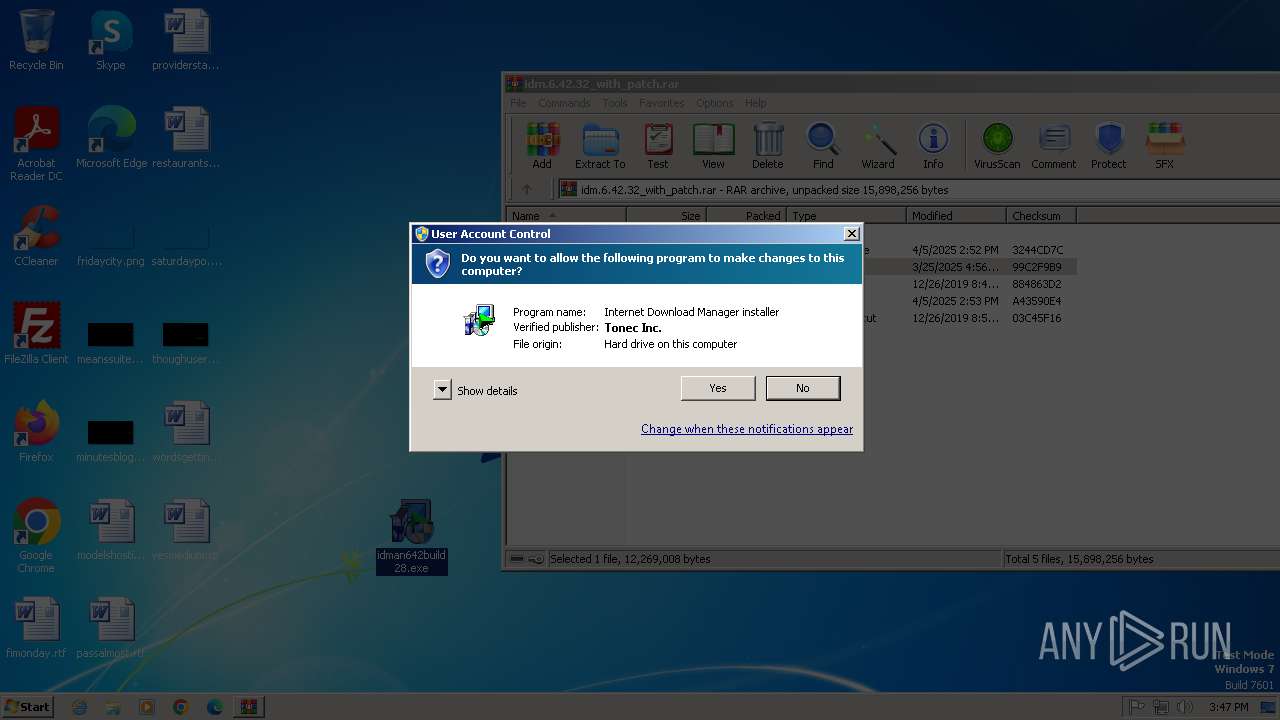
Task: Click the View icon in WinRAR toolbar
Action: [x=713, y=146]
